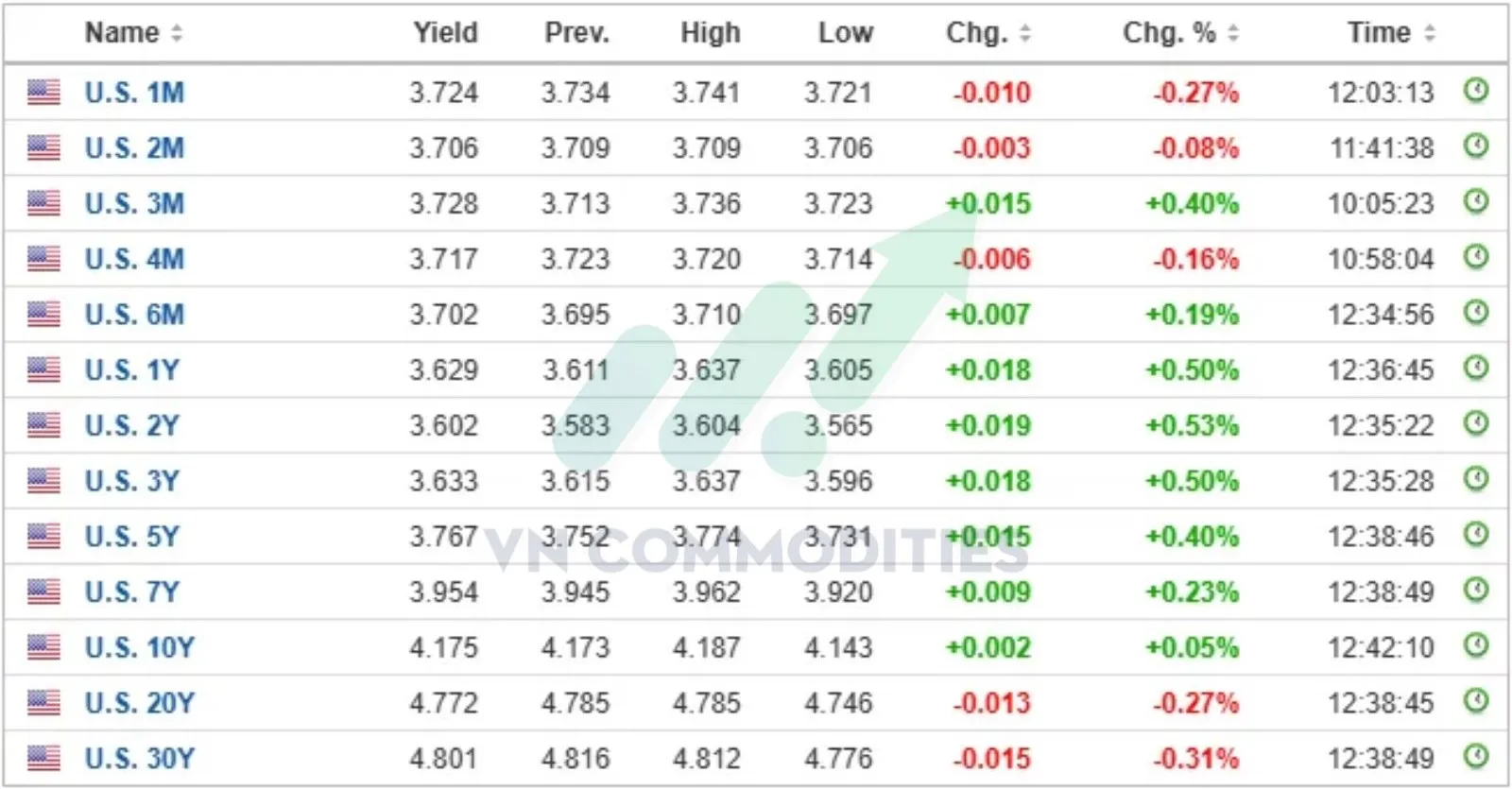Click the clock icon in U.S. 4M row

[1475, 257]
